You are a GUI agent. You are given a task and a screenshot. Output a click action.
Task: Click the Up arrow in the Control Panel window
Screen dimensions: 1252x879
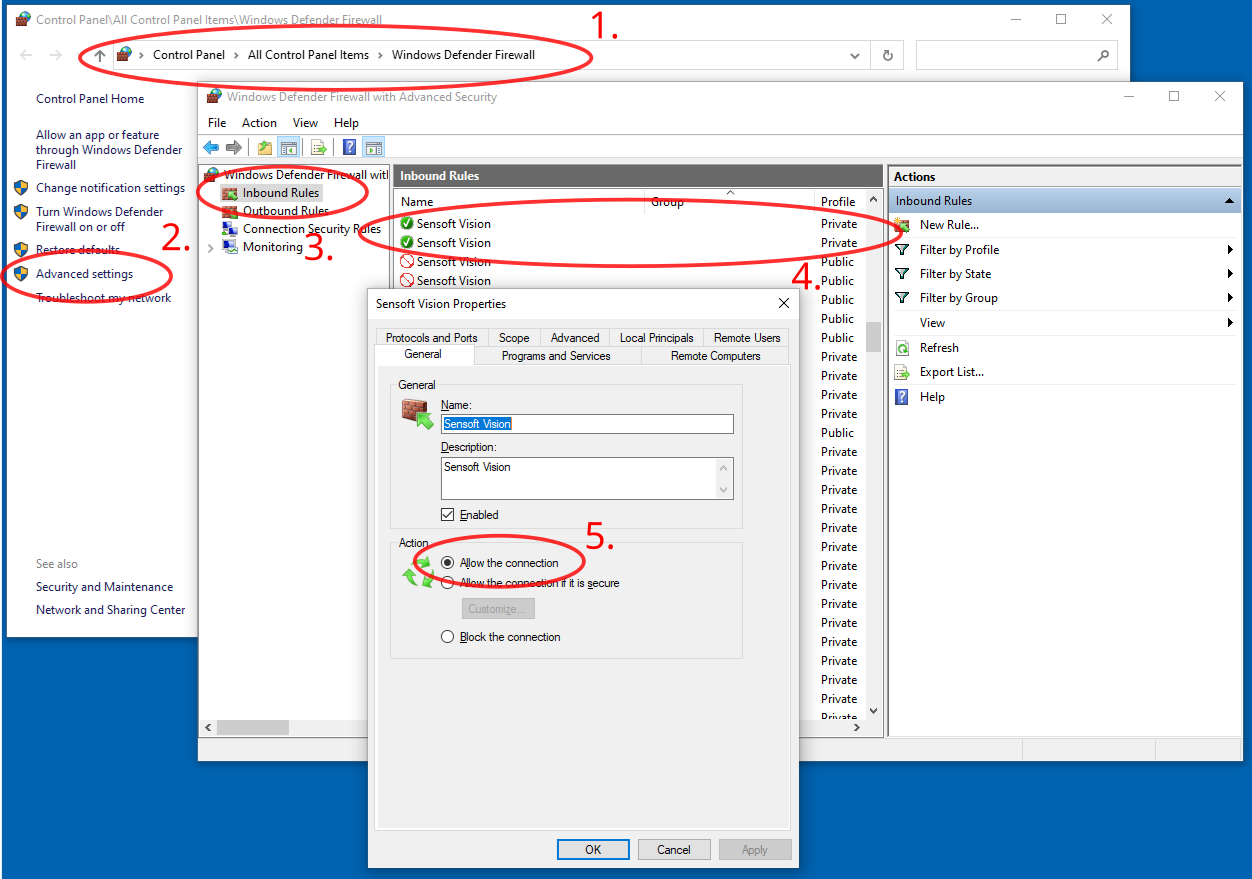click(x=100, y=56)
